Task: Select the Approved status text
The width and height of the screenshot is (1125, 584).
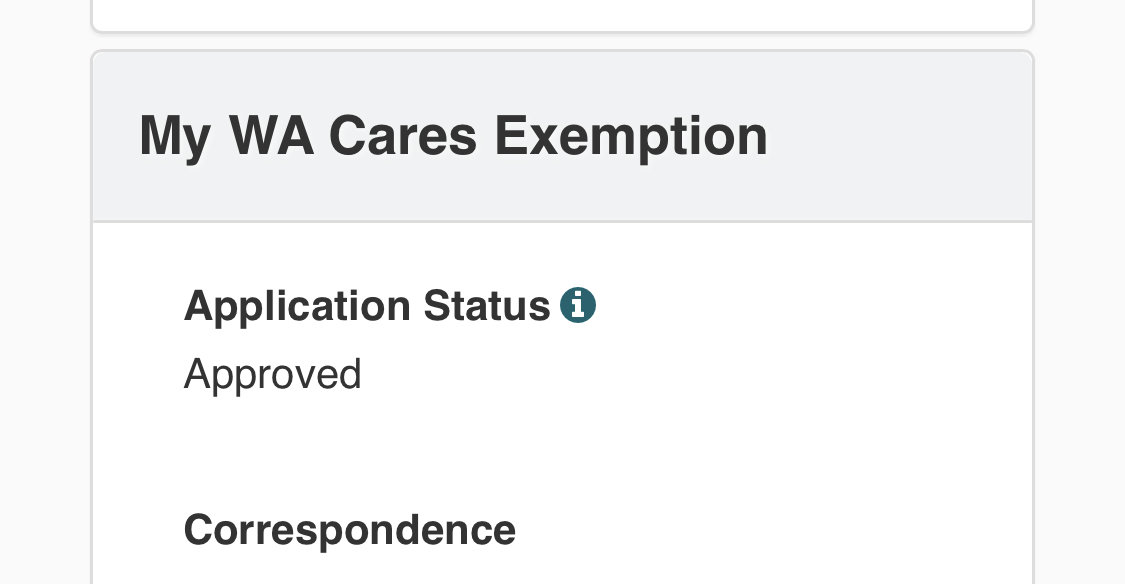Action: (273, 375)
